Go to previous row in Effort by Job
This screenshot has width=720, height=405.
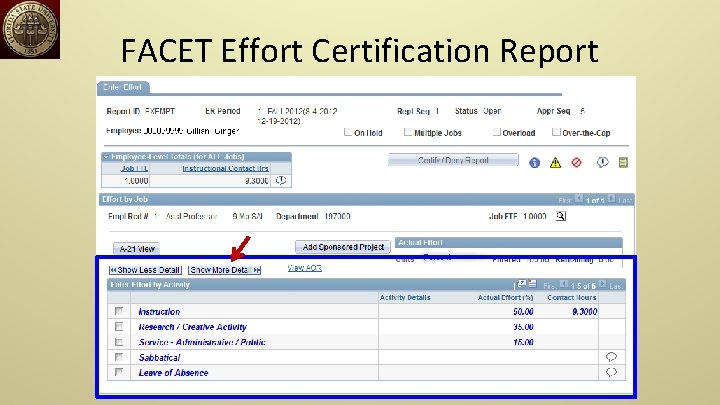point(579,198)
